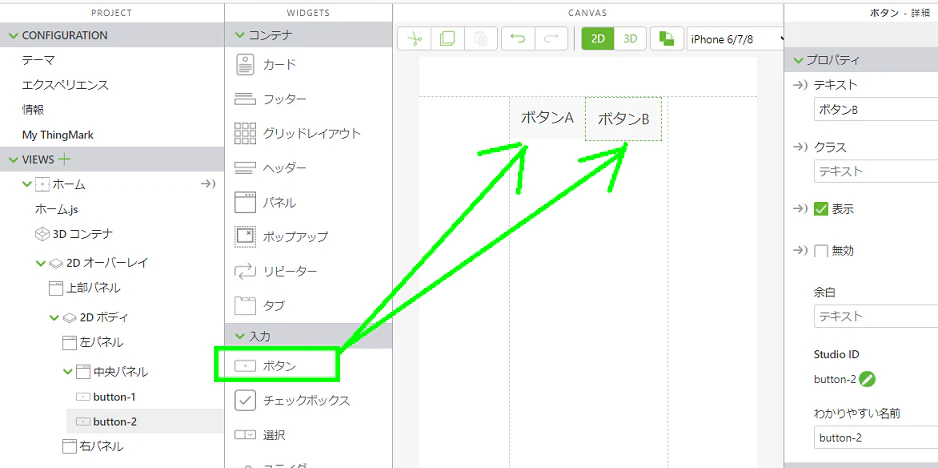The height and width of the screenshot is (468, 938).
Task: Collapse the VIEWS section chevron
Action: [14, 160]
